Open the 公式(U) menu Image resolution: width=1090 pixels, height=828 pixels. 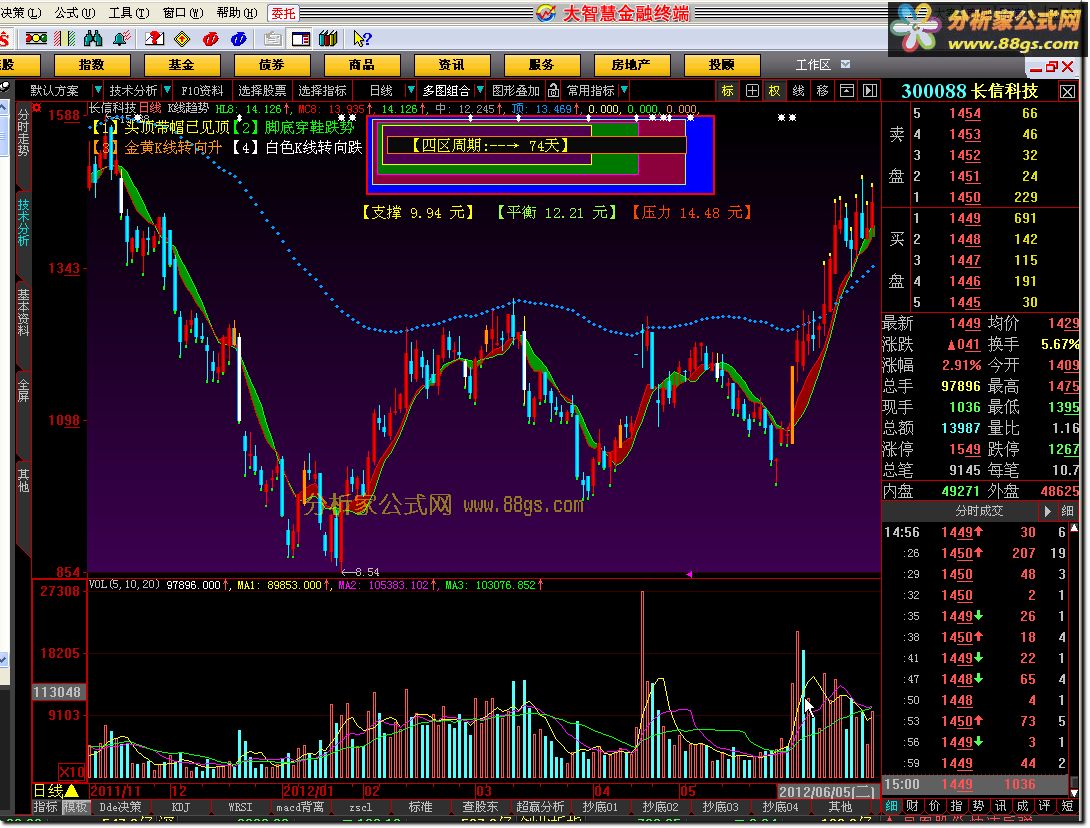74,13
